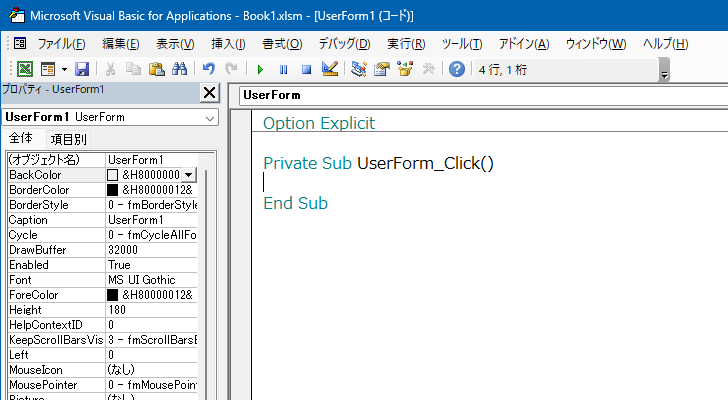The image size is (728, 400).
Task: Click the Insert UserForm toolbar icon
Action: coord(48,70)
